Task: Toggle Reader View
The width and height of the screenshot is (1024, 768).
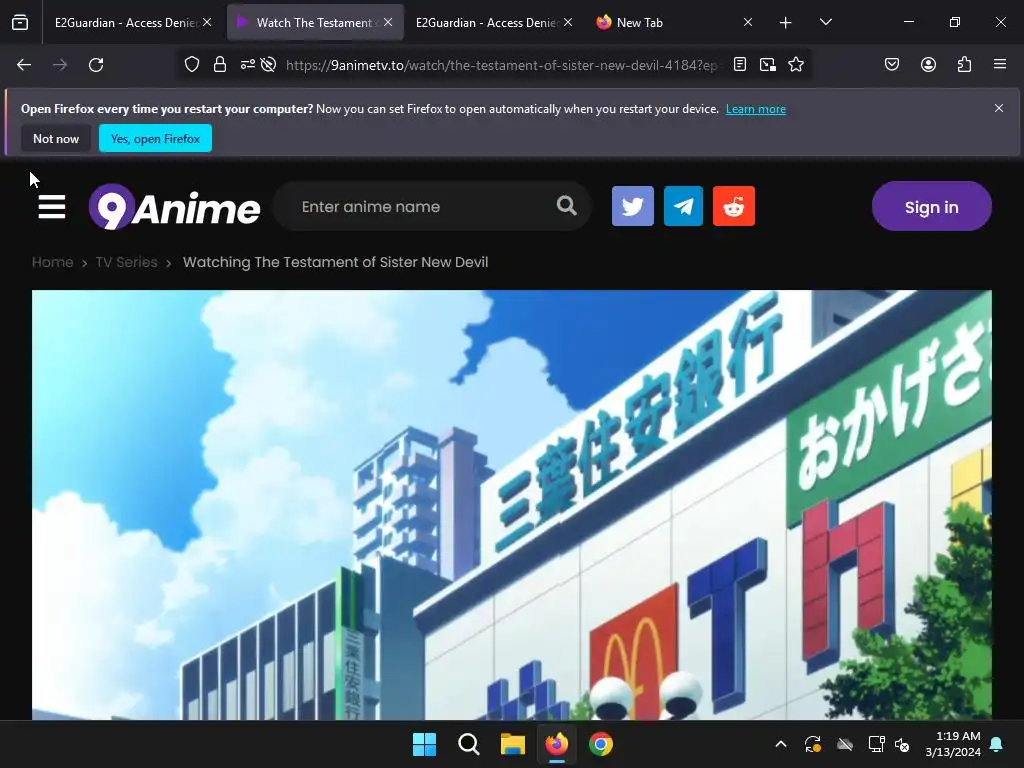Action: [x=740, y=65]
